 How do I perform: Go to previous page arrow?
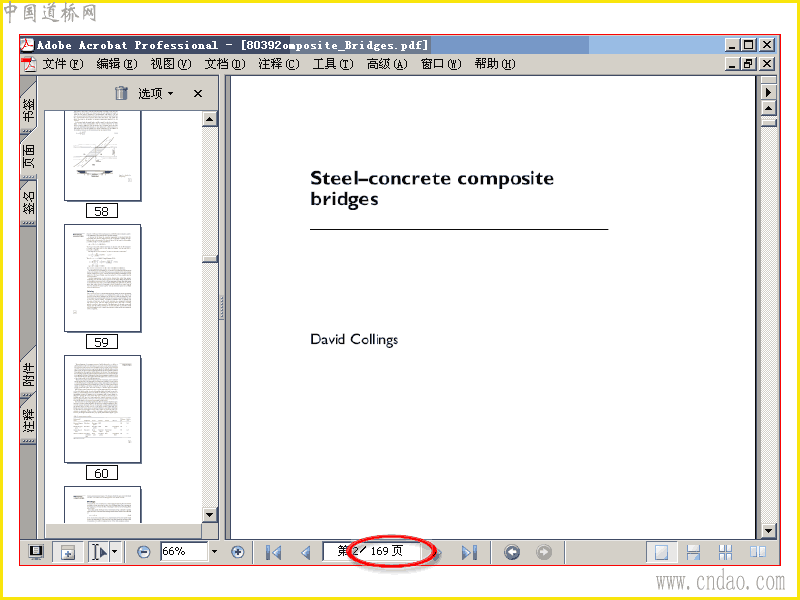[x=306, y=552]
